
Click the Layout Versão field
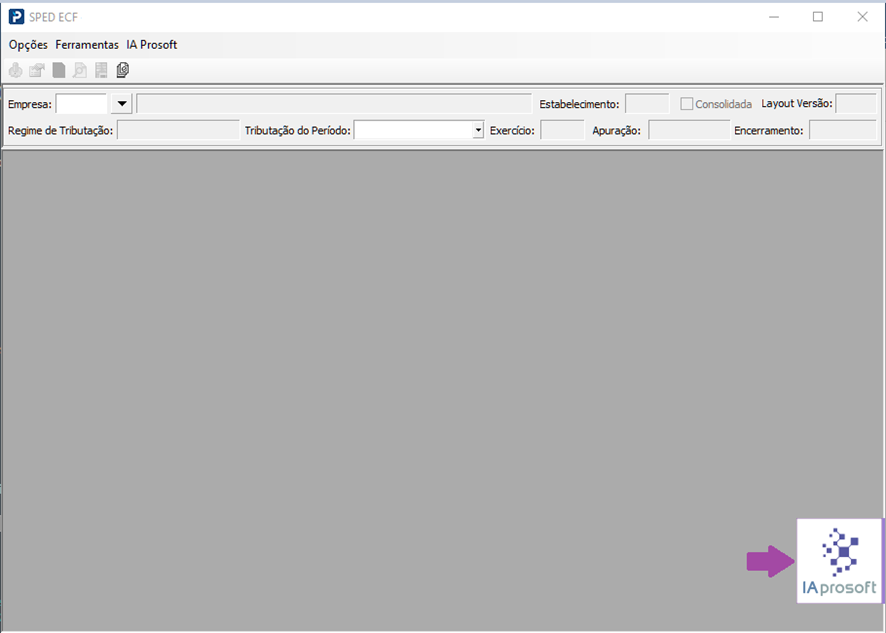pyautogui.click(x=856, y=104)
